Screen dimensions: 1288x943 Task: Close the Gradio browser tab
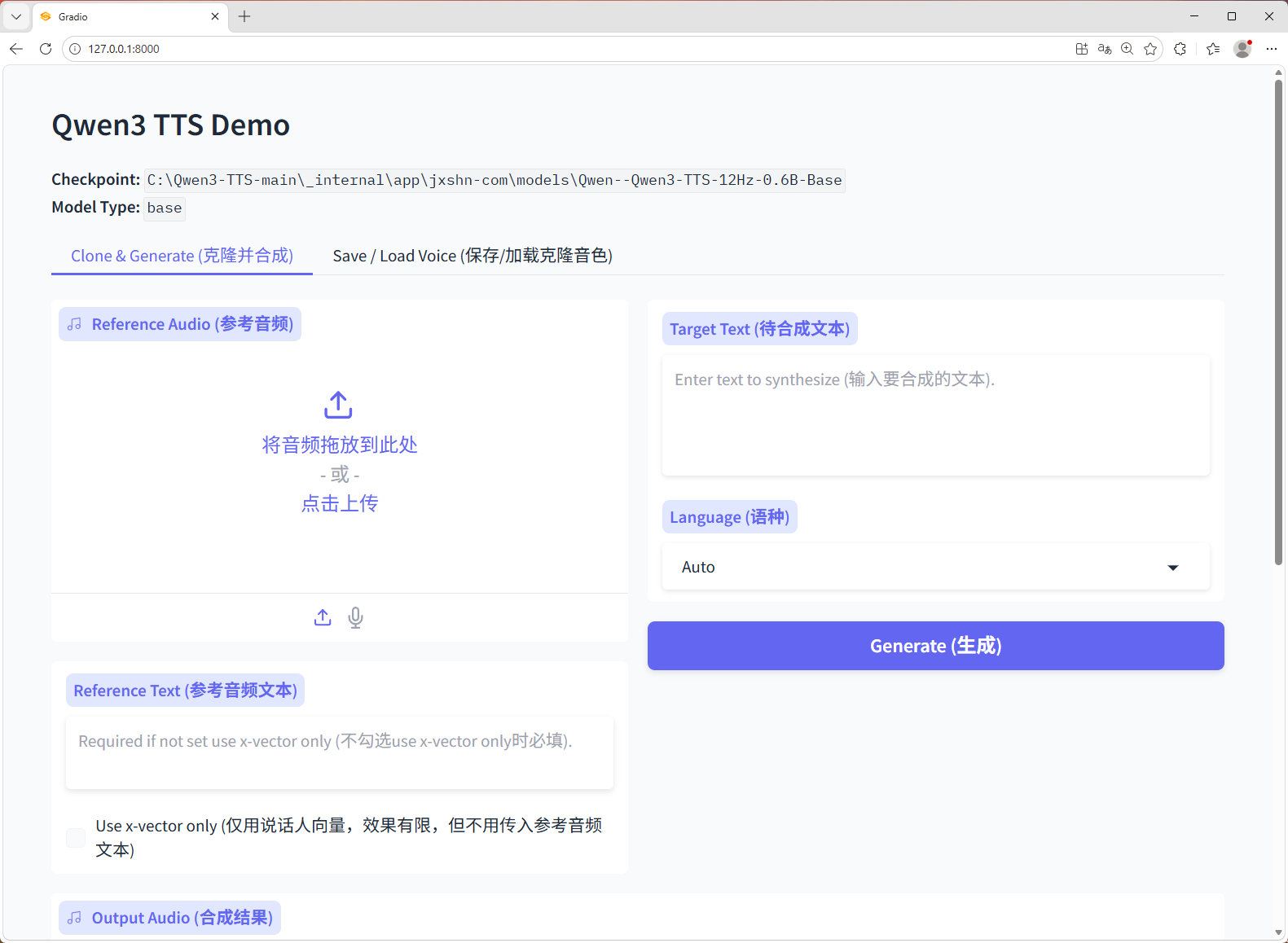pos(215,16)
